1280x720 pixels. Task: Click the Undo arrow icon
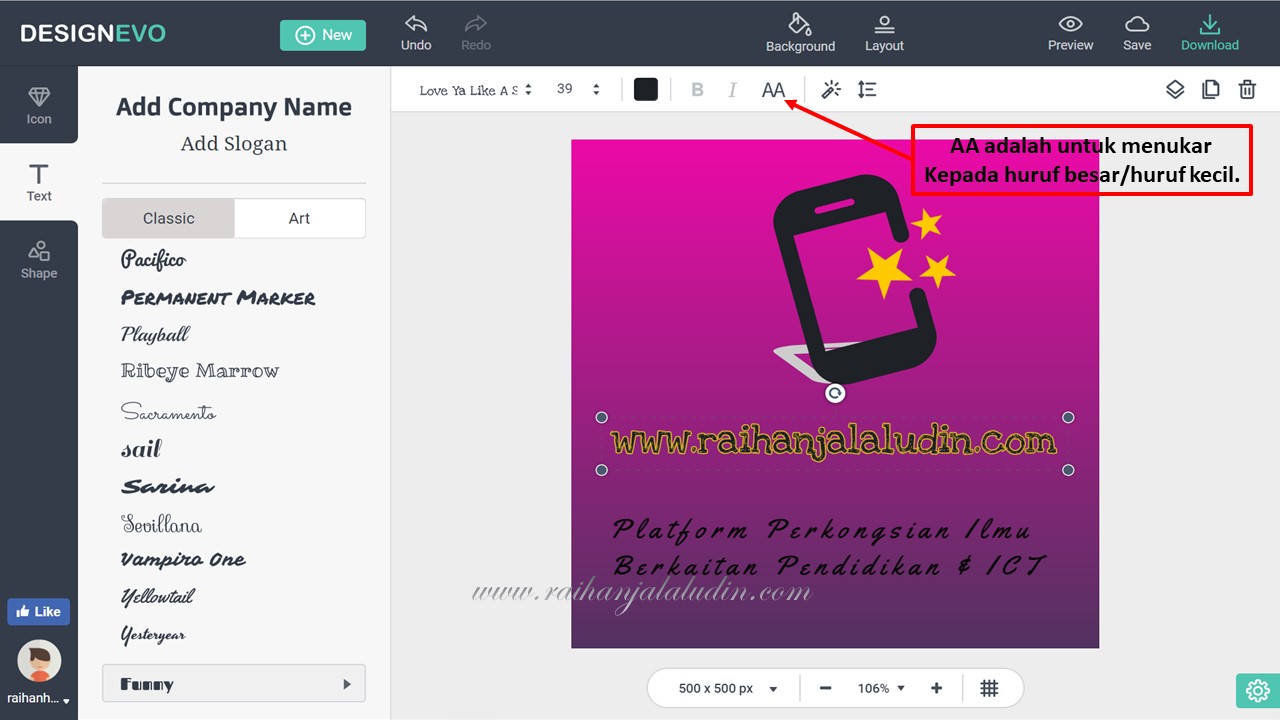[x=416, y=24]
